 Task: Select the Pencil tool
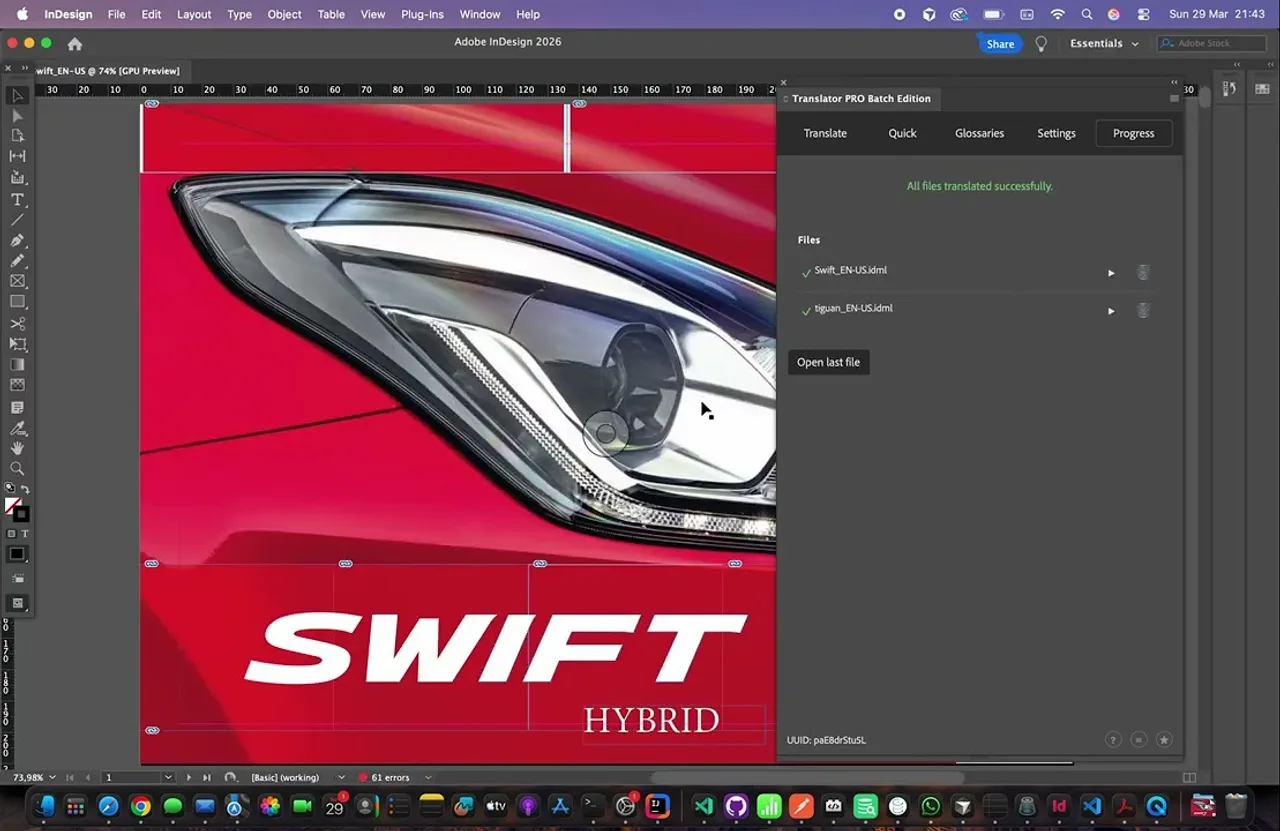(x=17, y=260)
